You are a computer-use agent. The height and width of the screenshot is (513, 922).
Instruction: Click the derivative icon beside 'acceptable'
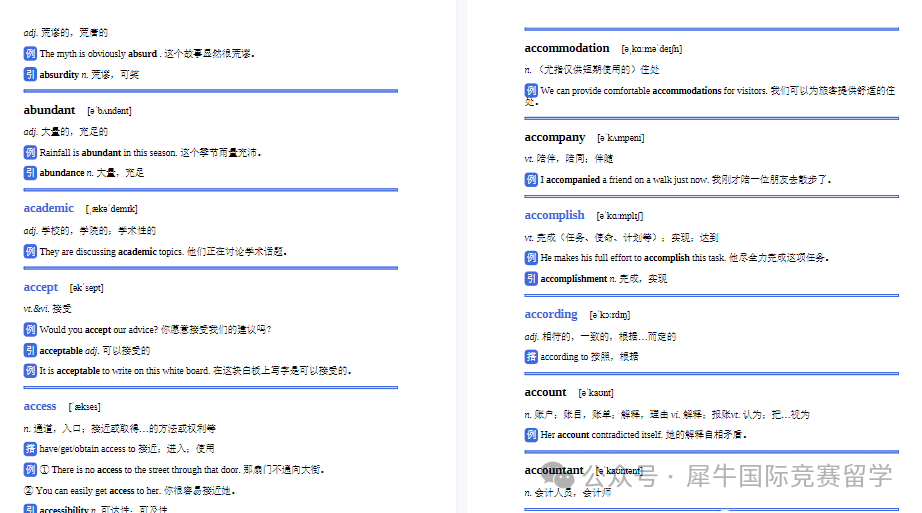pos(30,350)
